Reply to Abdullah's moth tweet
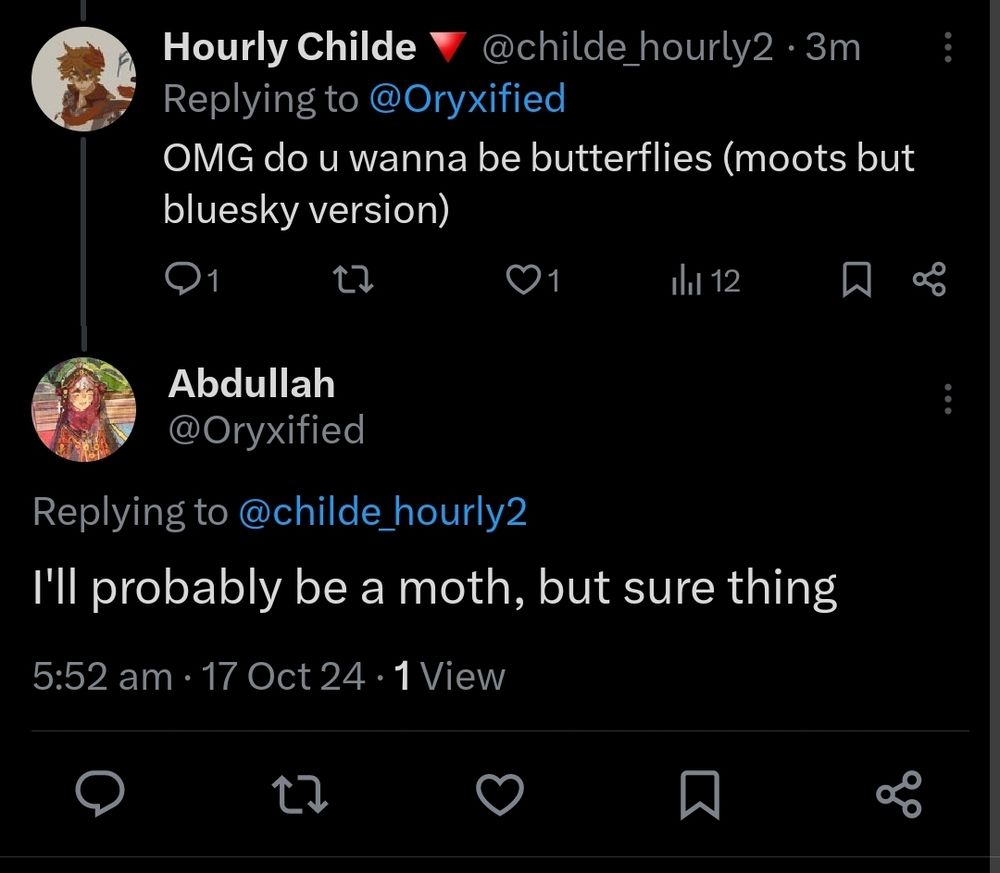The height and width of the screenshot is (873, 1000). (x=100, y=794)
